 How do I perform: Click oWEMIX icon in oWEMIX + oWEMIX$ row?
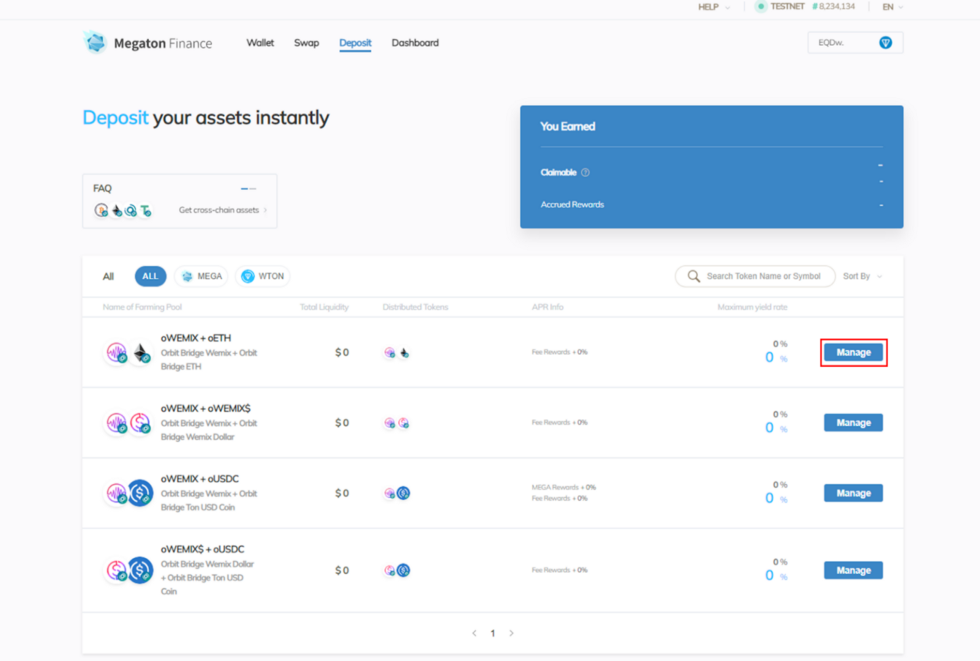pos(116,423)
